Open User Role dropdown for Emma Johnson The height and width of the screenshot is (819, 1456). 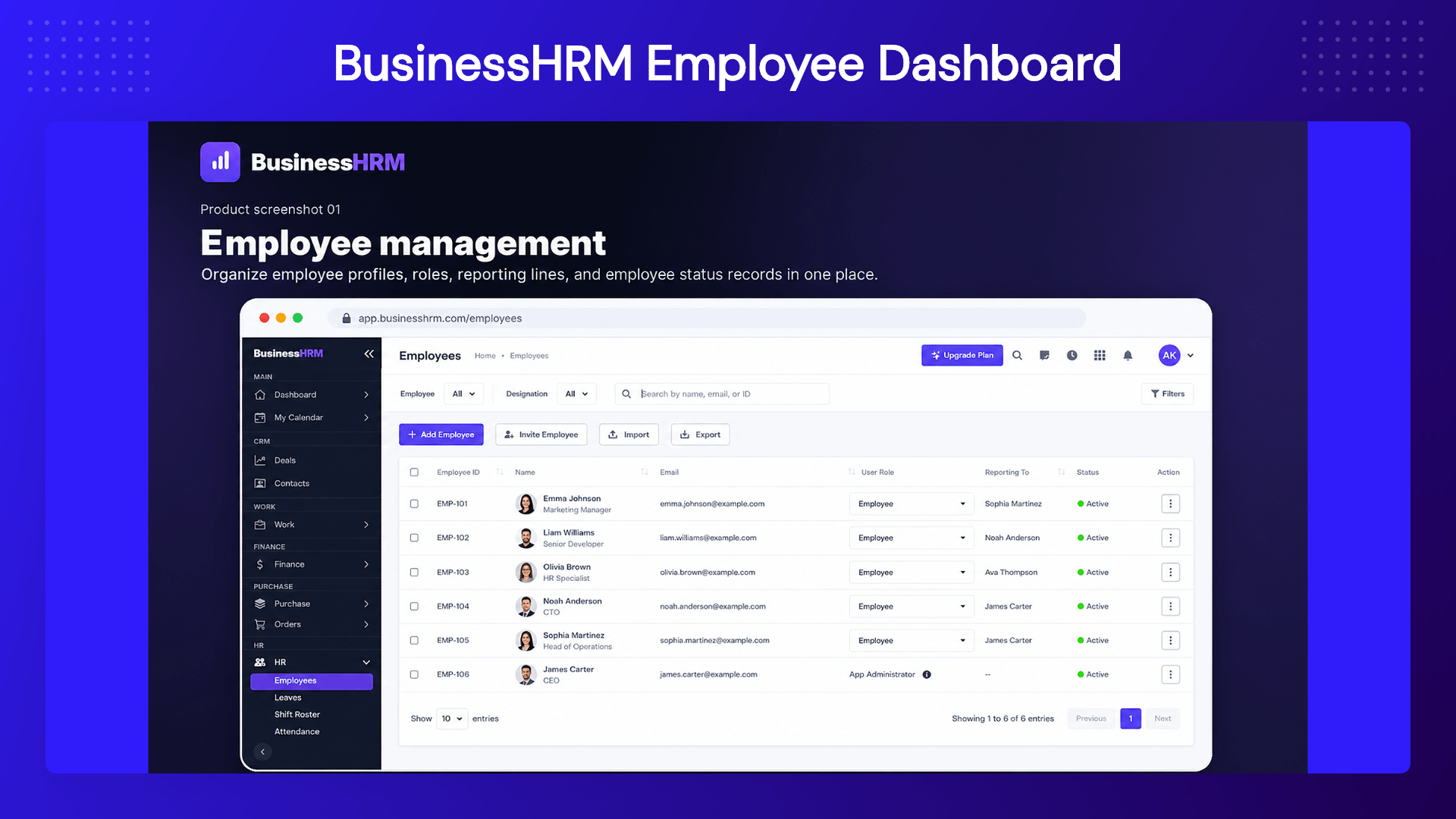pos(911,504)
